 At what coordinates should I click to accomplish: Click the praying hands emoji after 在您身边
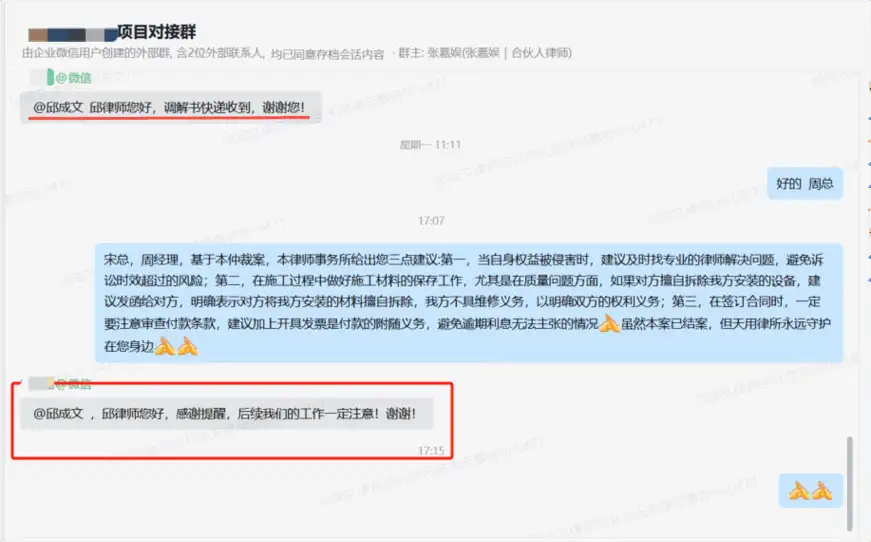coord(164,346)
